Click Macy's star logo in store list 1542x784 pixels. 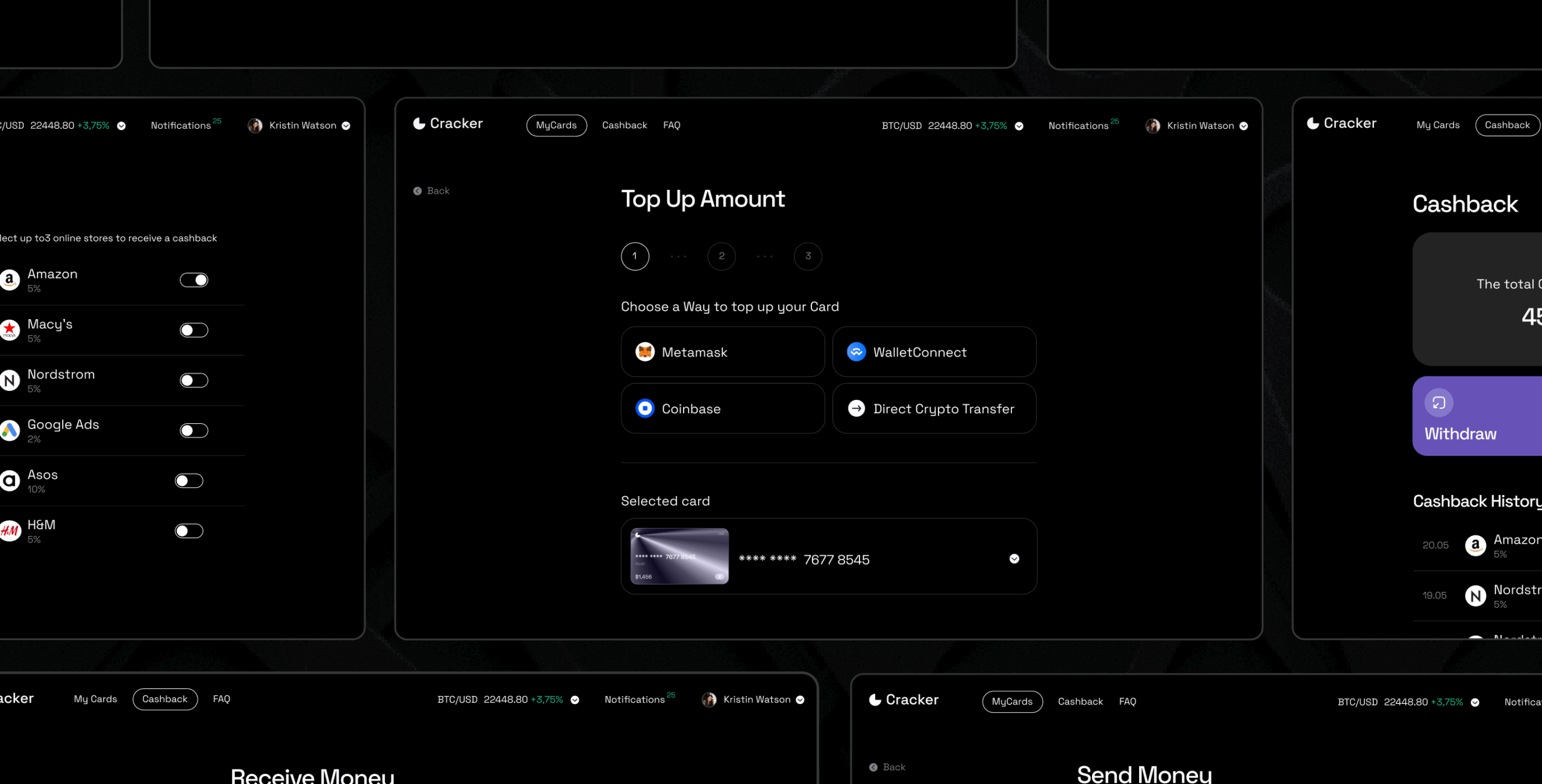click(10, 330)
